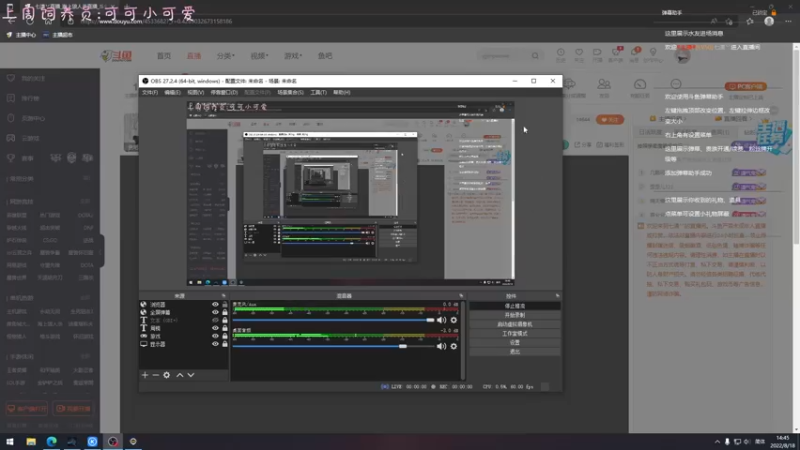Open Windows Start menu
Screen dimensions: 800x450
[x=10, y=441]
